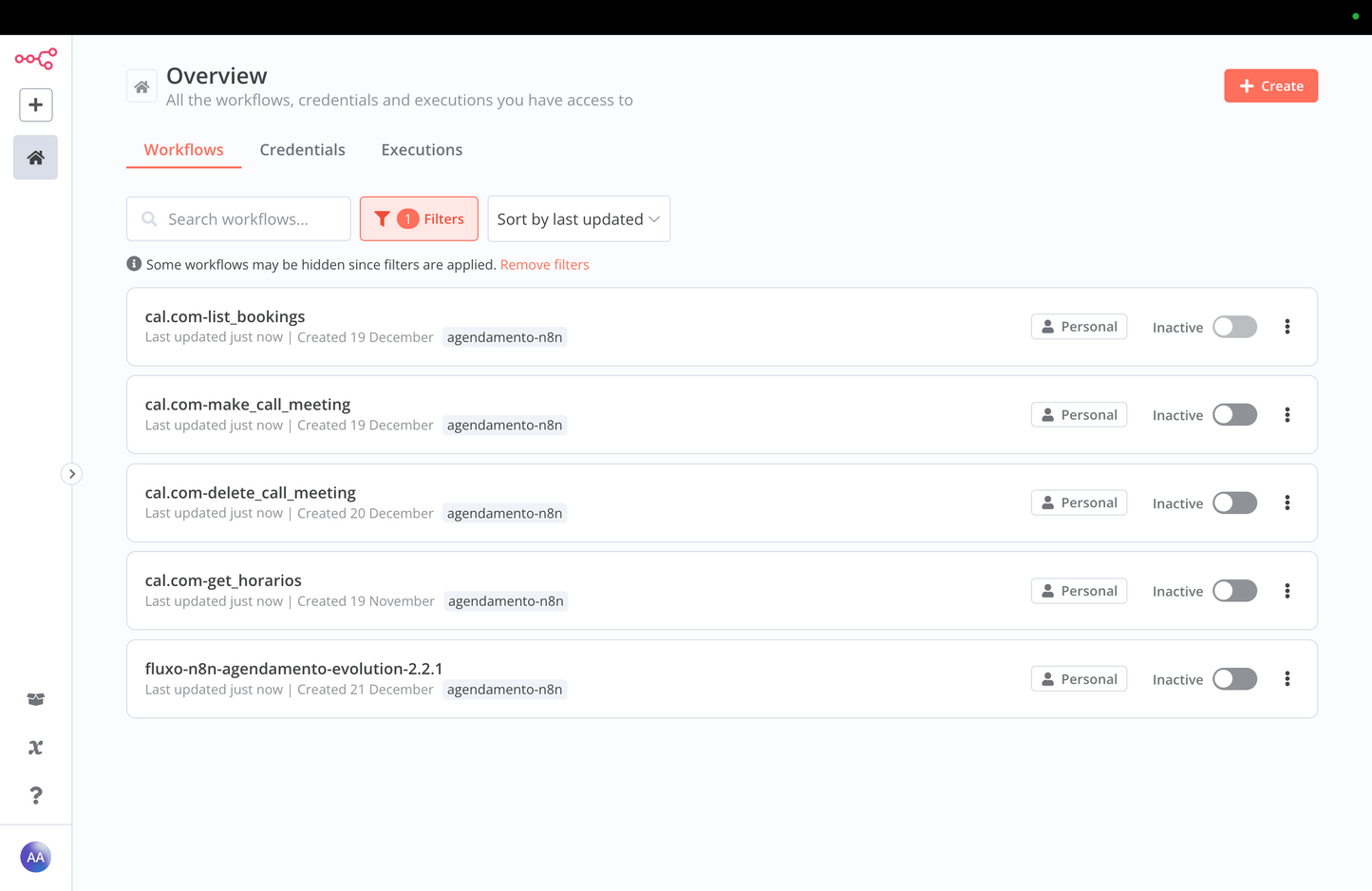Image resolution: width=1372 pixels, height=891 pixels.
Task: Click the Create button
Action: 1270,86
